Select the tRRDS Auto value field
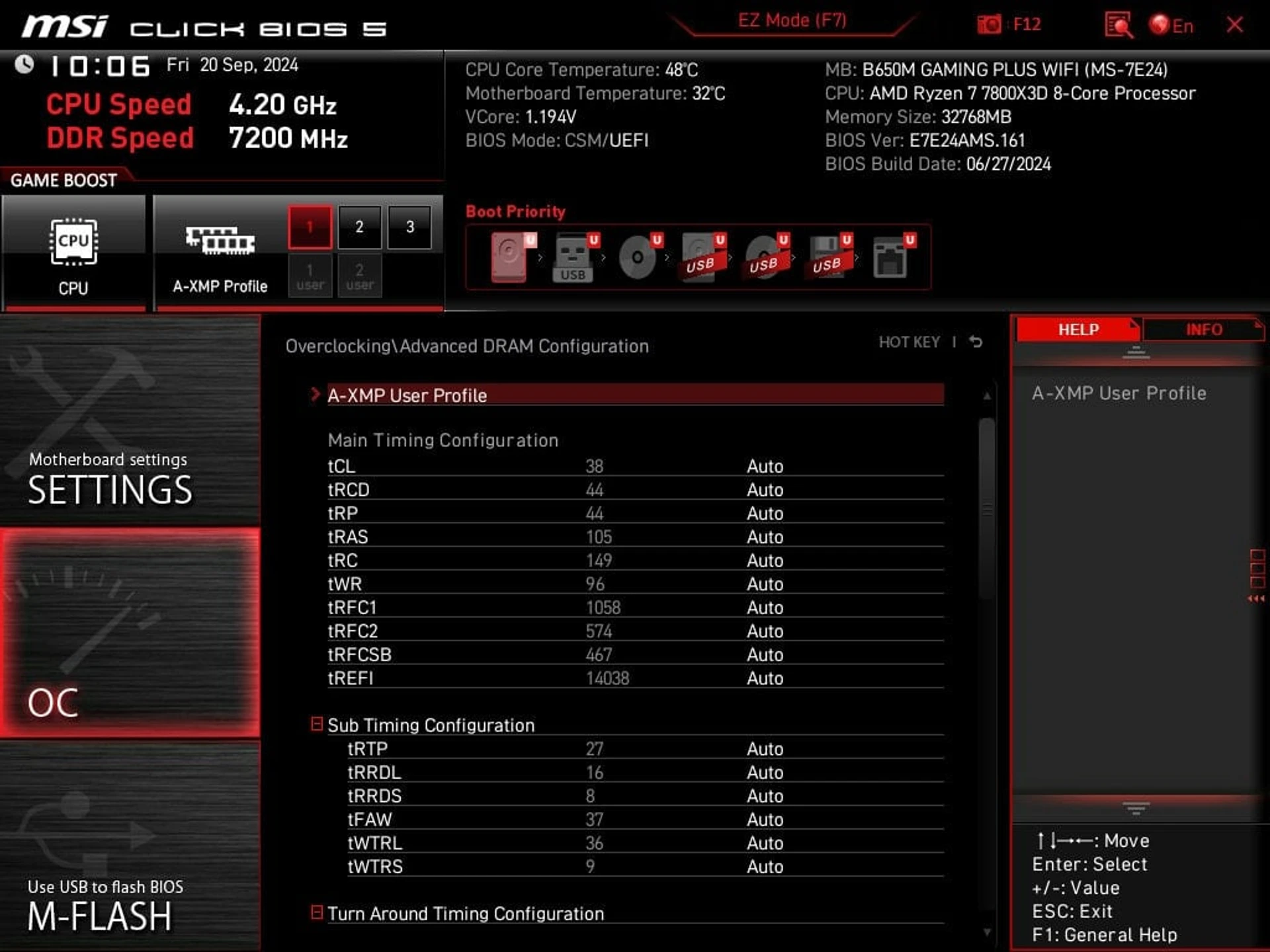The height and width of the screenshot is (952, 1270). [765, 796]
